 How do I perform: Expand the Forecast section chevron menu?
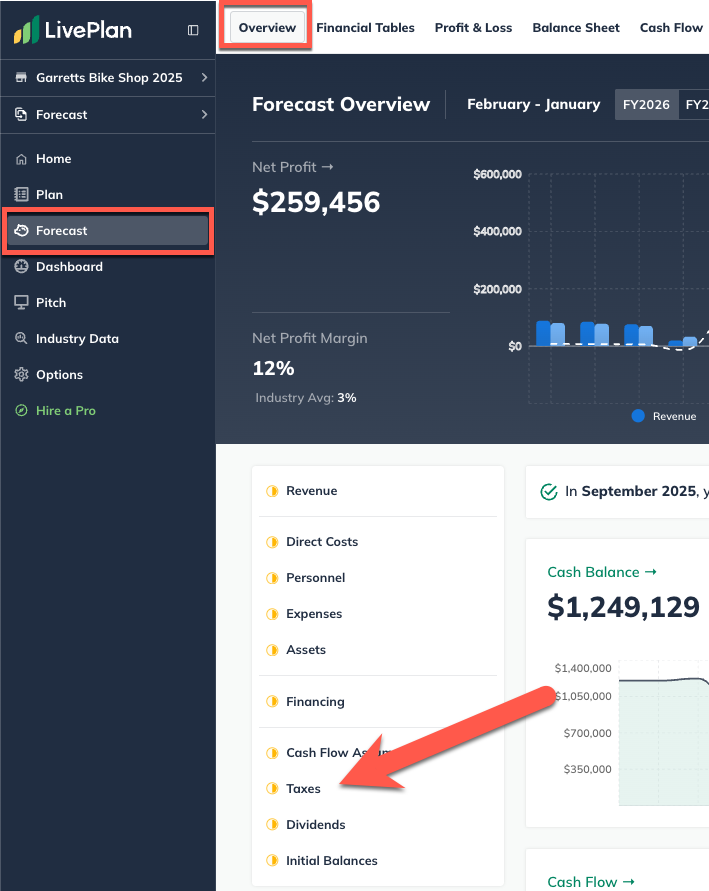[x=204, y=115]
